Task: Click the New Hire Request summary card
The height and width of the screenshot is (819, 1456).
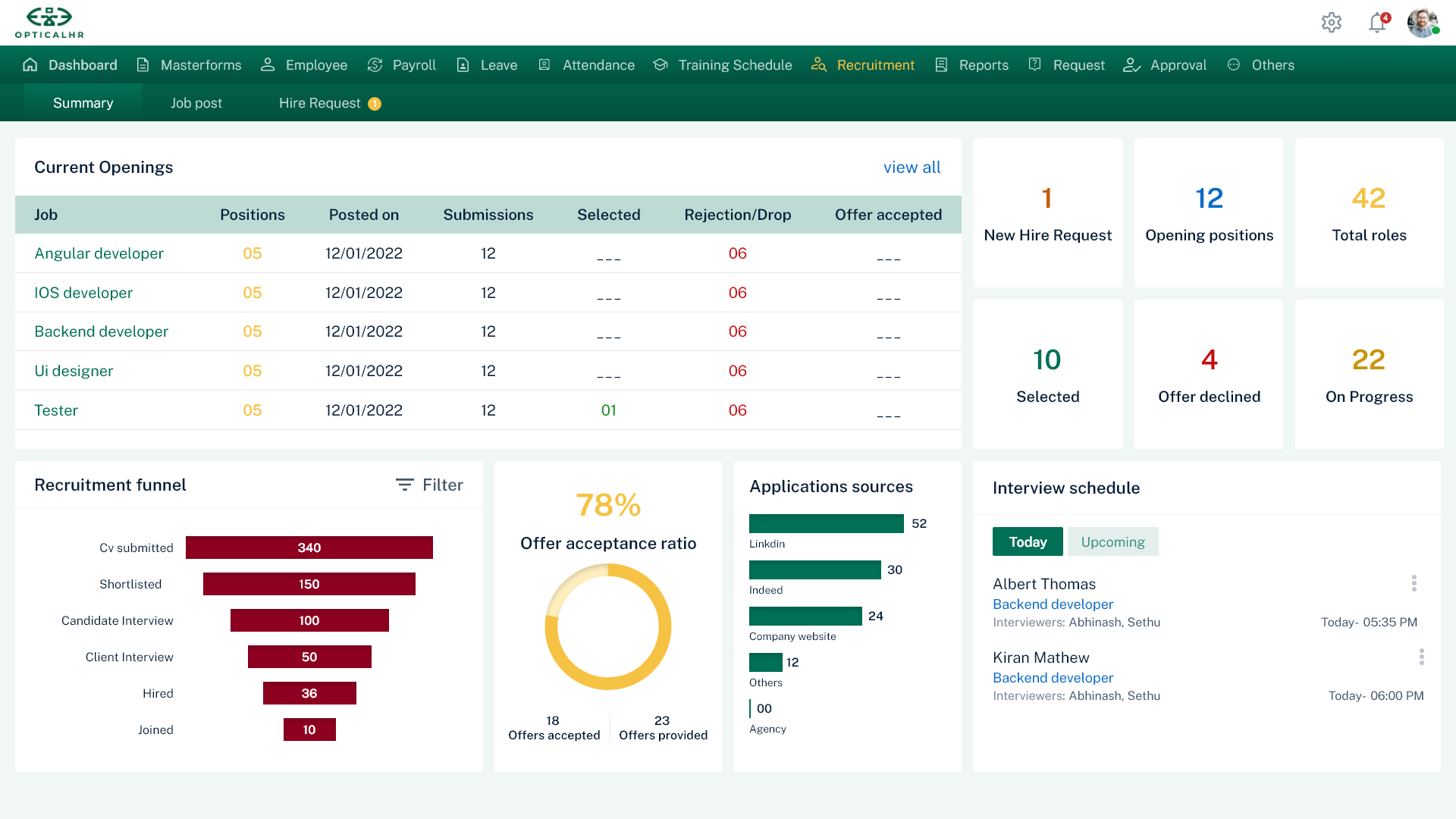Action: point(1047,213)
